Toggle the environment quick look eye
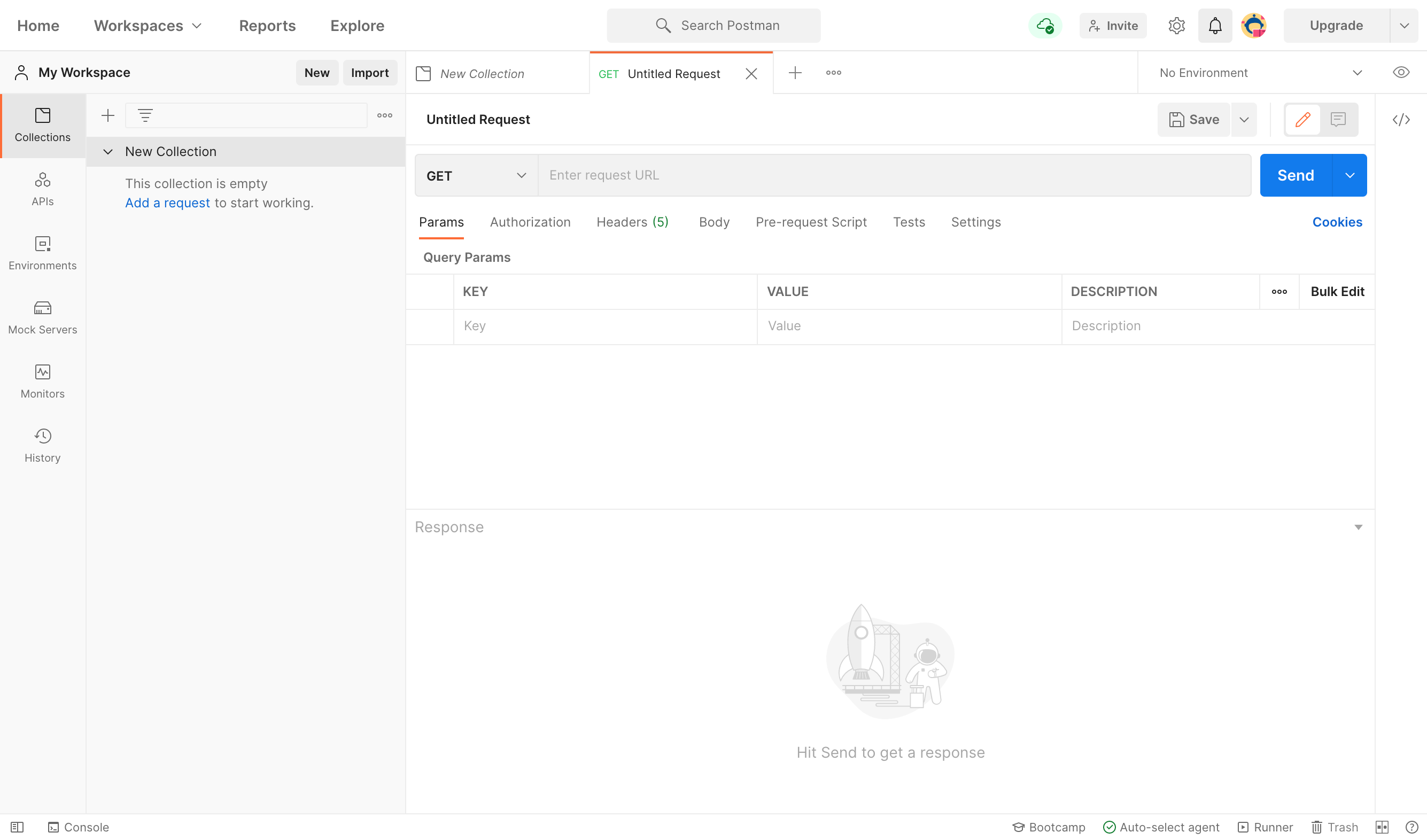 1400,73
